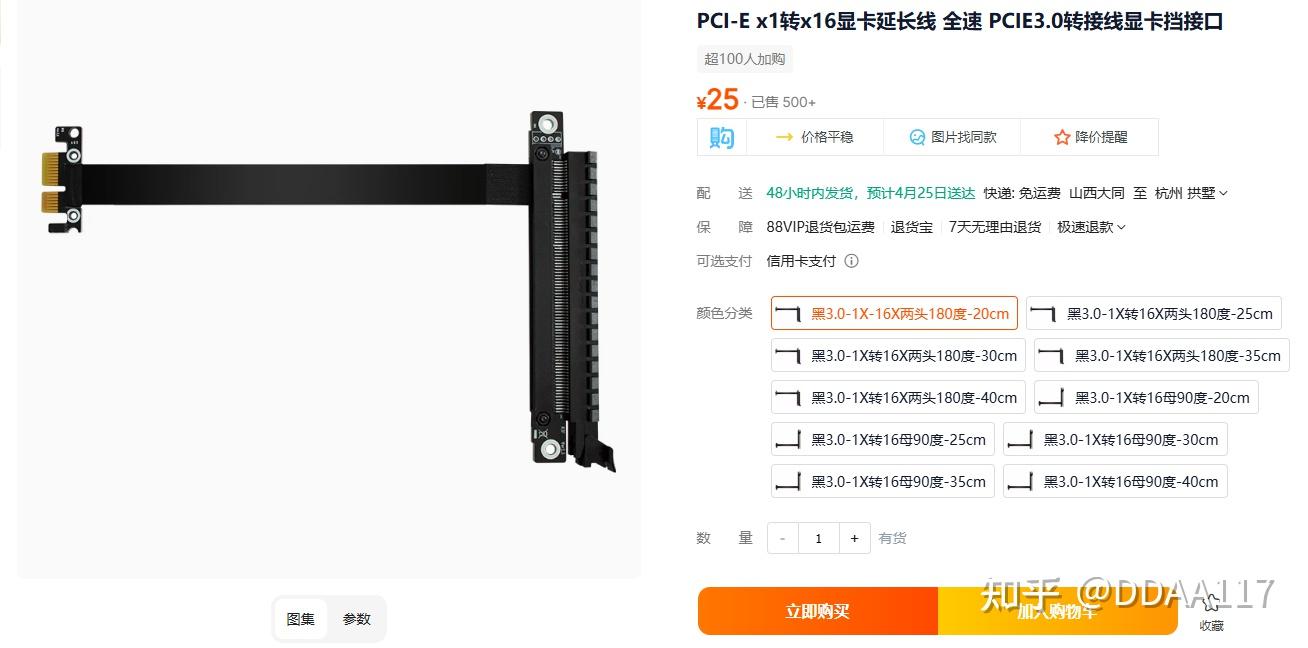Select 黑3.0-1X转16X两头180度-30cm variant
The height and width of the screenshot is (648, 1308).
(898, 355)
